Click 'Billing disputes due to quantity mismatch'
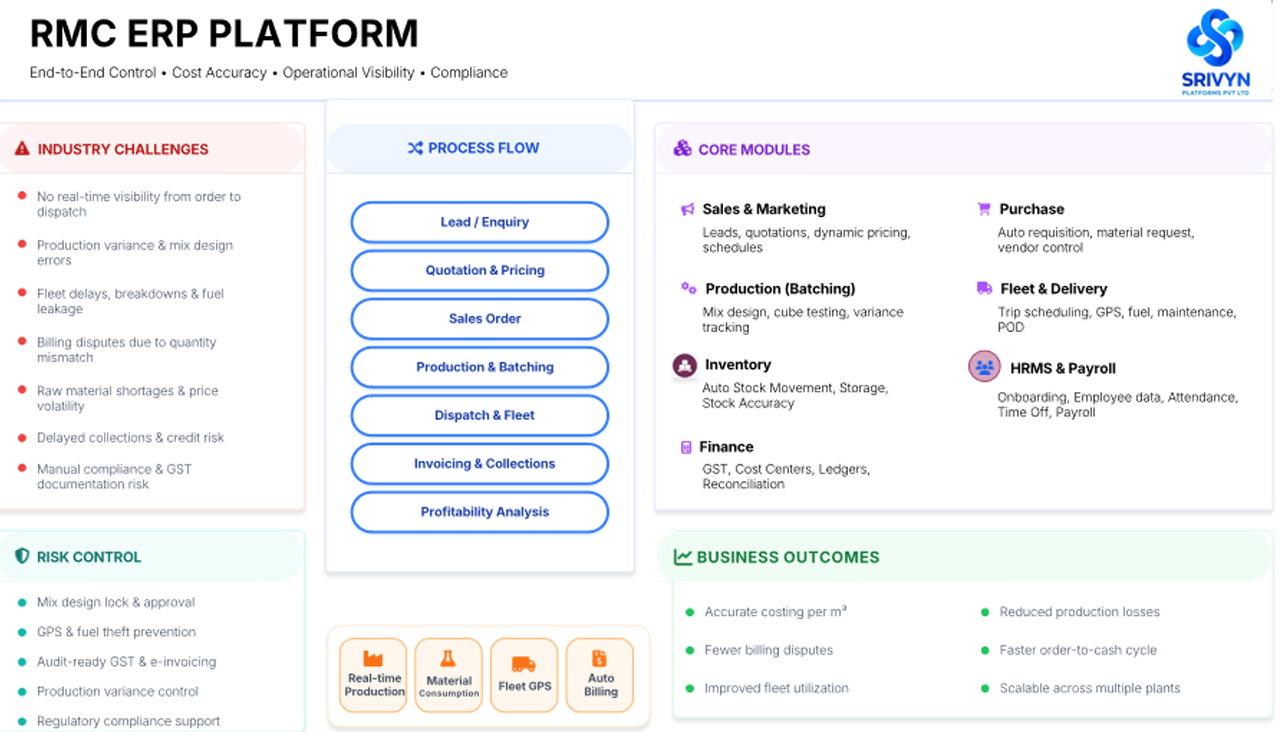Screen dimensions: 1280x732 [127, 350]
